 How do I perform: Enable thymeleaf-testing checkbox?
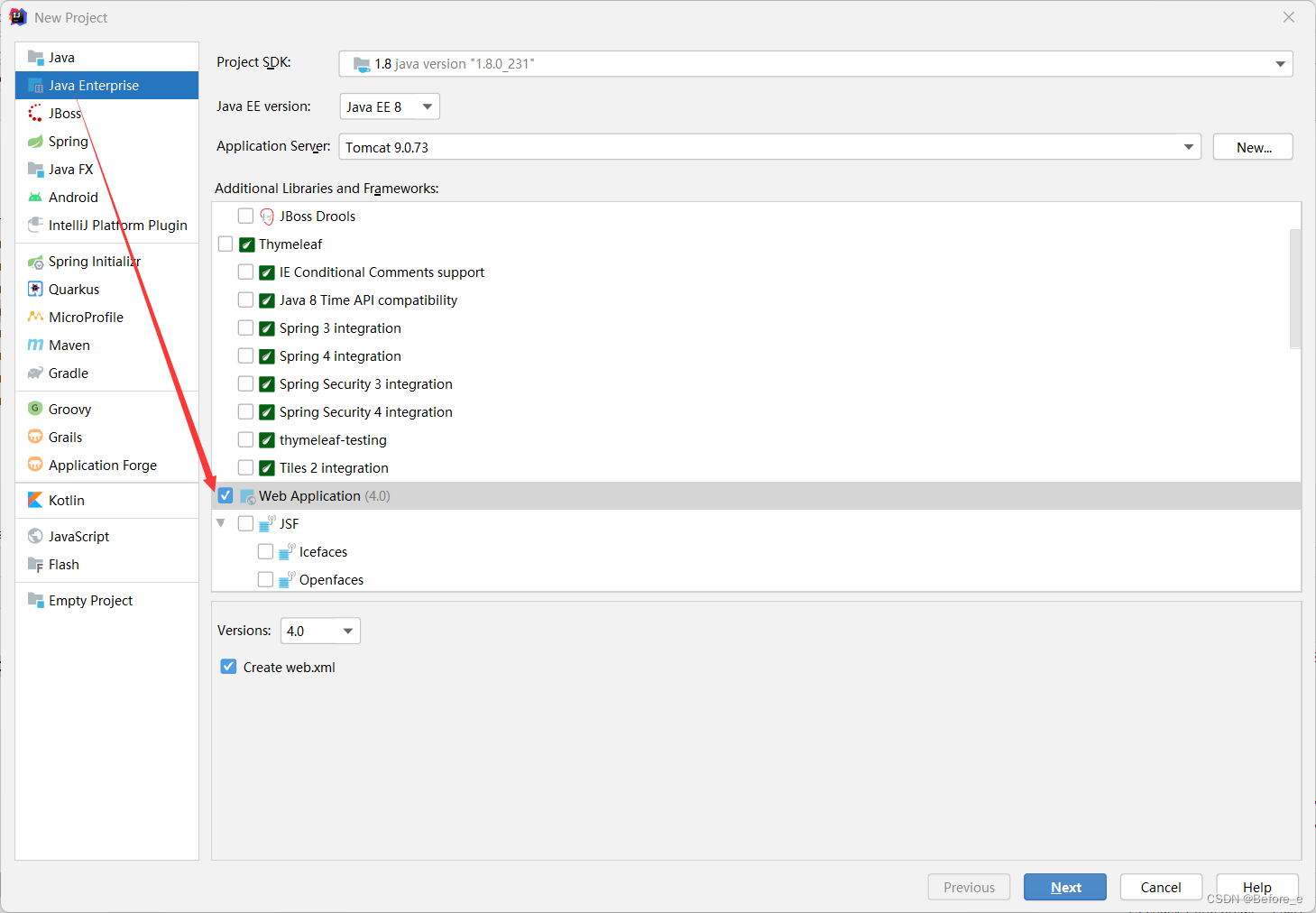pyautogui.click(x=245, y=440)
